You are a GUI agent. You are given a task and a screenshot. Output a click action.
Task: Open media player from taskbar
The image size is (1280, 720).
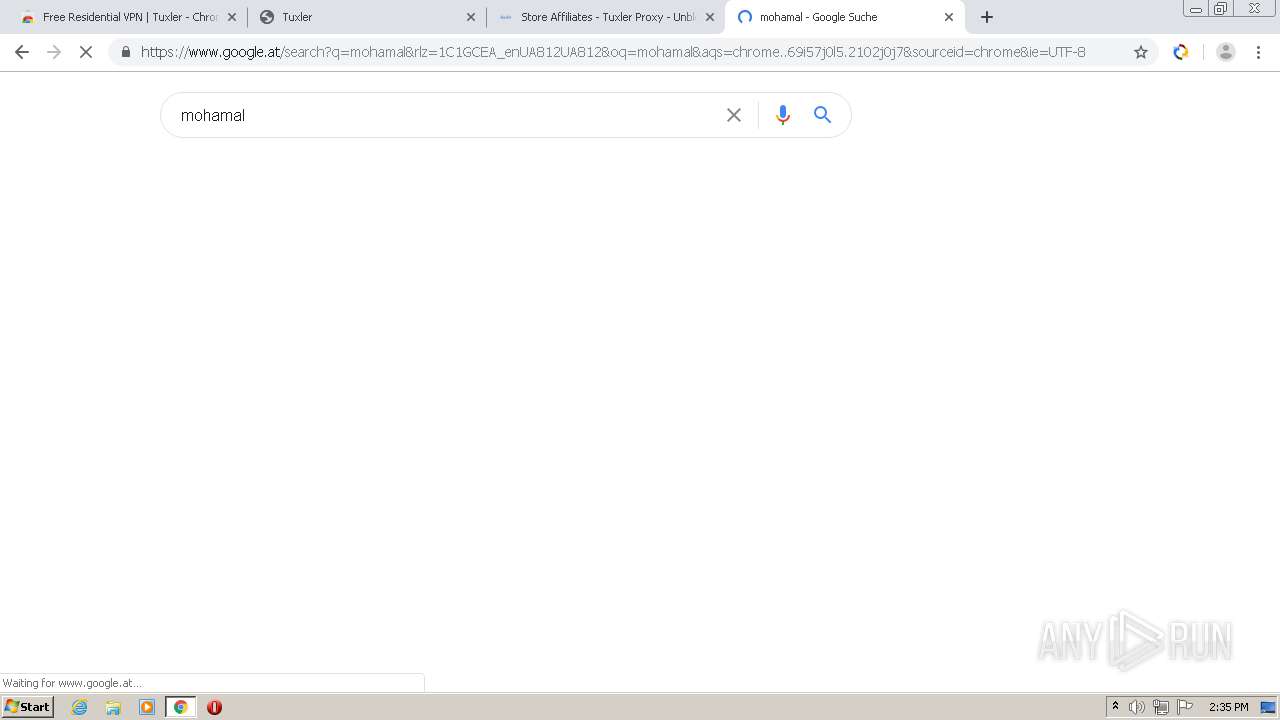coord(147,707)
